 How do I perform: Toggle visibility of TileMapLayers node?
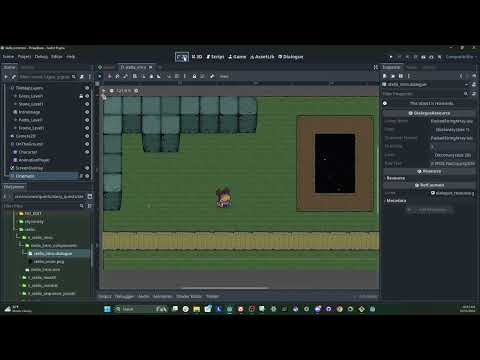[87, 88]
